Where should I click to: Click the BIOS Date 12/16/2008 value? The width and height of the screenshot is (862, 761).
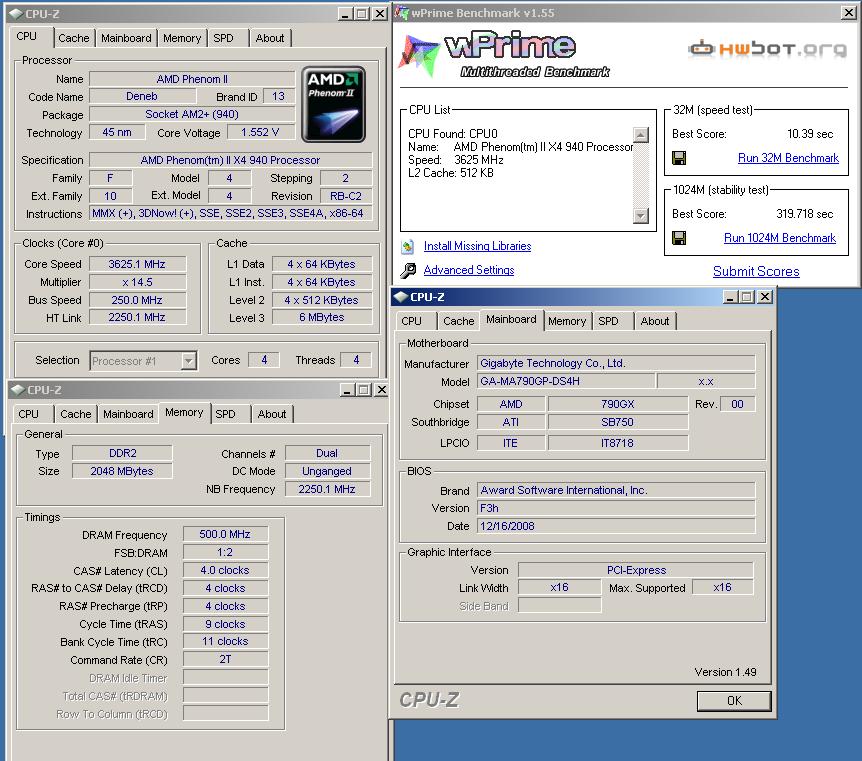tap(616, 526)
